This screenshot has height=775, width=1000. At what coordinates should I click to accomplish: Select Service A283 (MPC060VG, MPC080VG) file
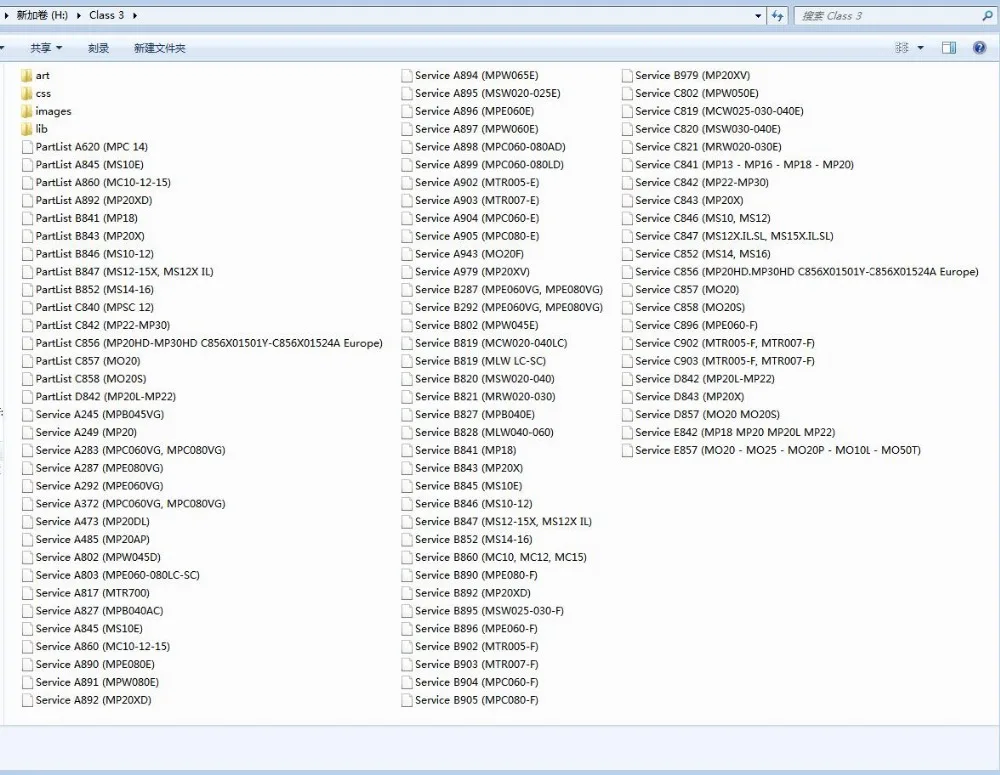point(131,450)
